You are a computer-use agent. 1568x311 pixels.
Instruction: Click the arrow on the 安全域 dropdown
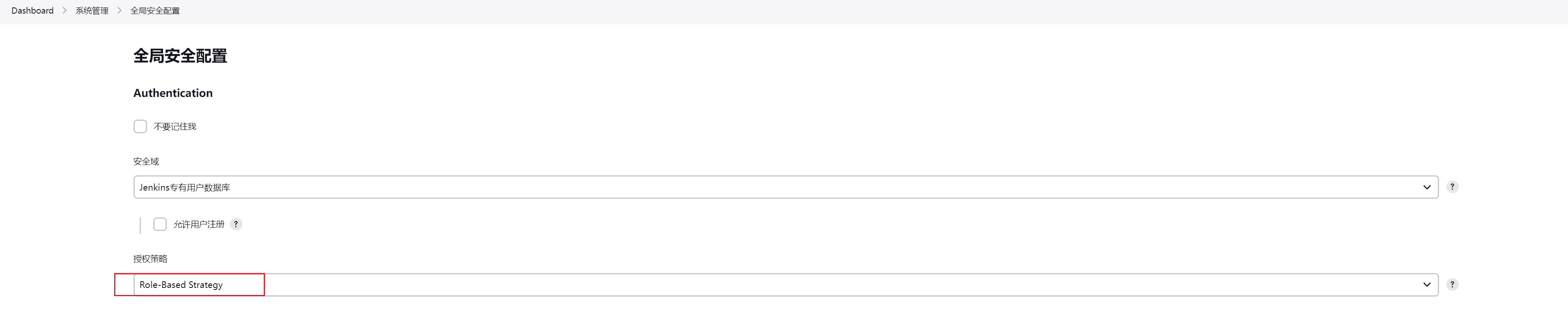coord(1427,187)
